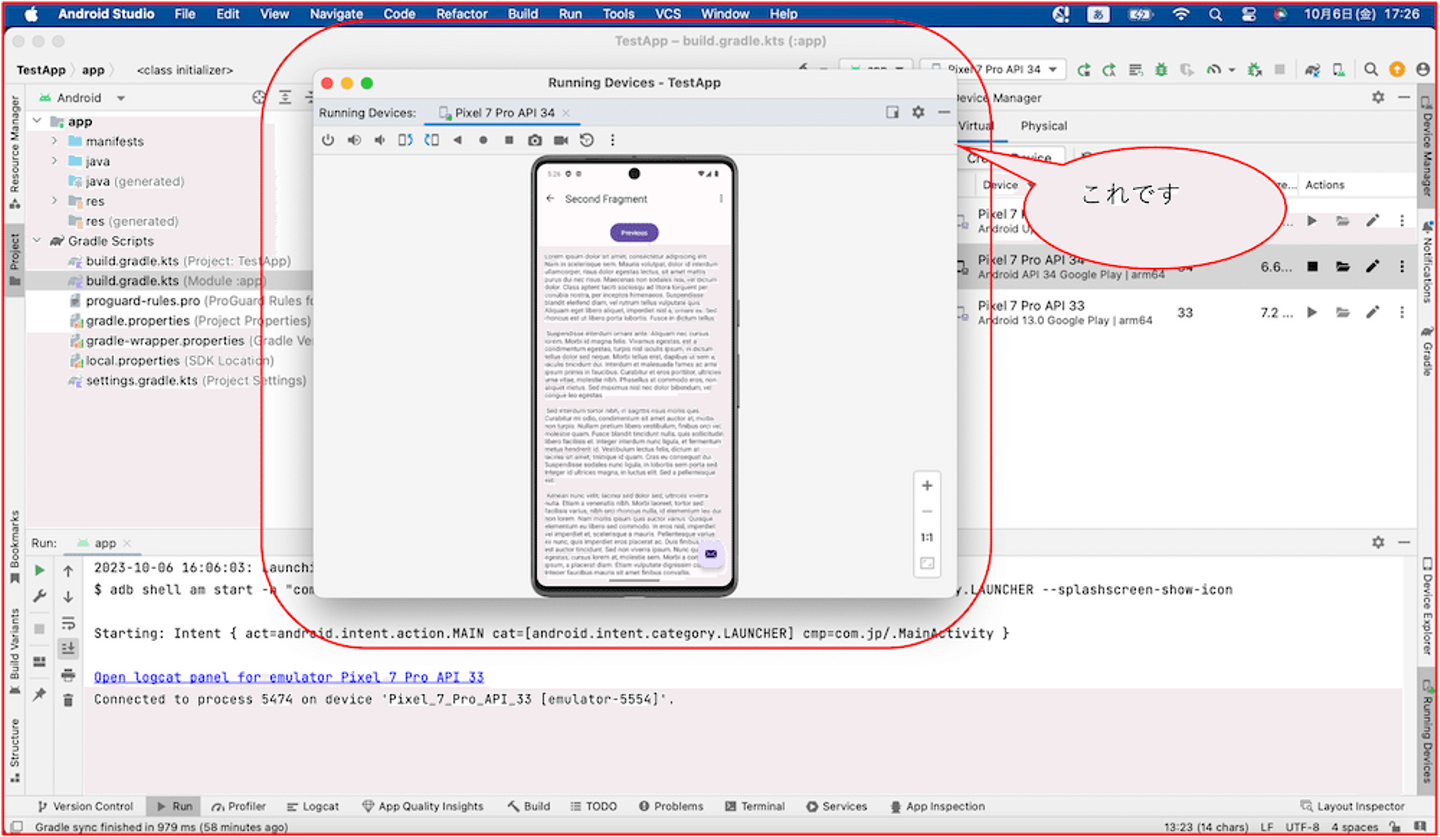Take a screenshot with the emulator camera icon

tap(535, 141)
